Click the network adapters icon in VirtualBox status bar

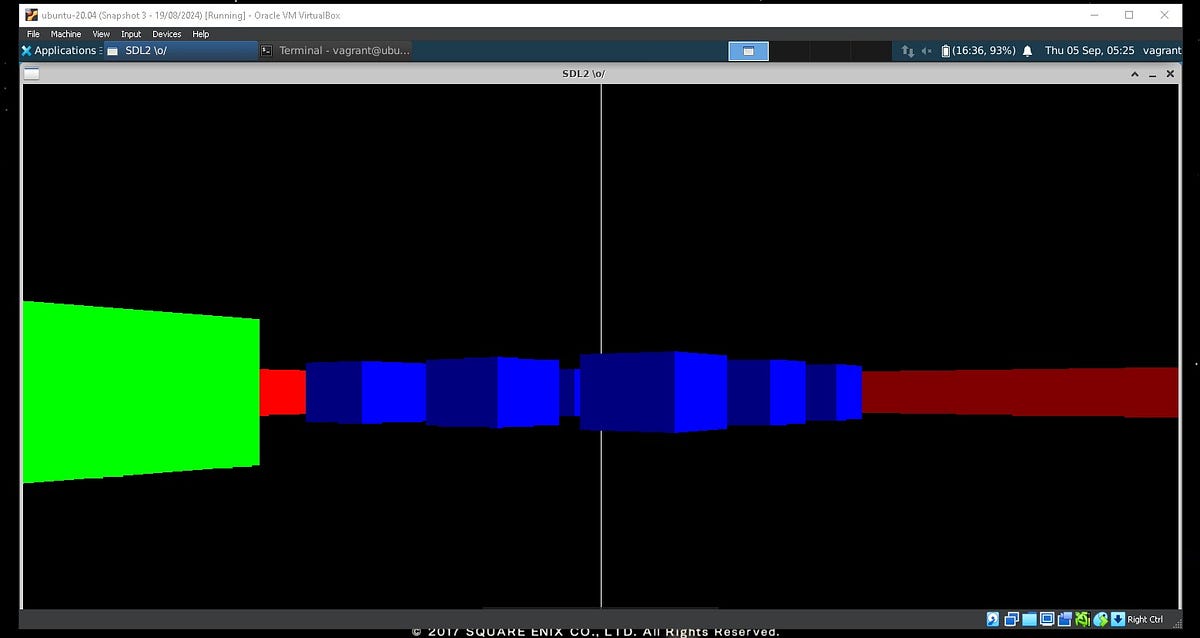point(1083,618)
